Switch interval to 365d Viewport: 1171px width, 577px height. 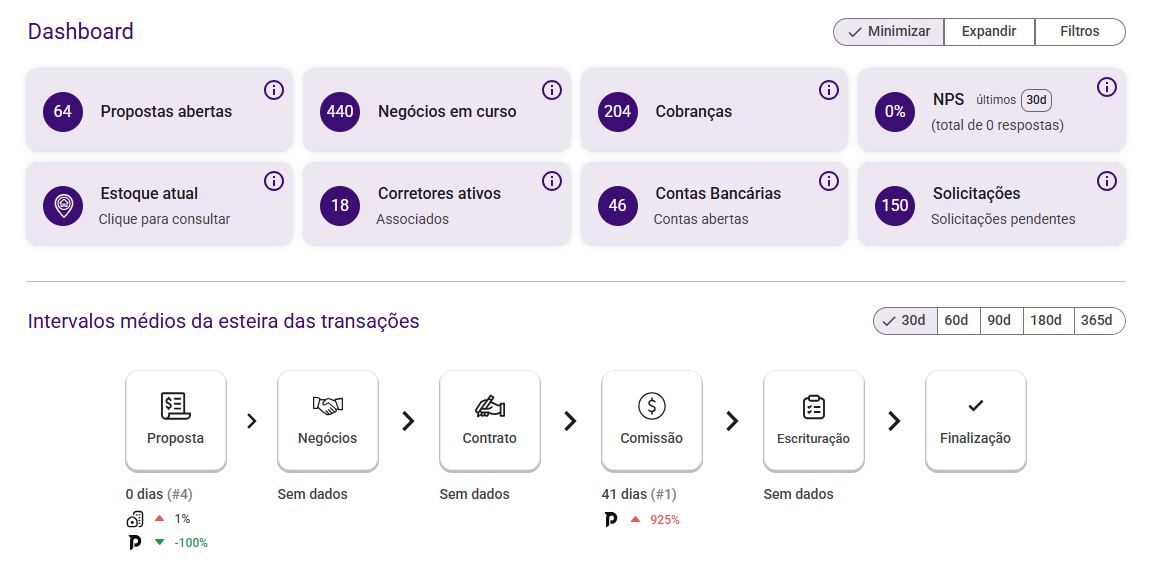(x=1097, y=321)
